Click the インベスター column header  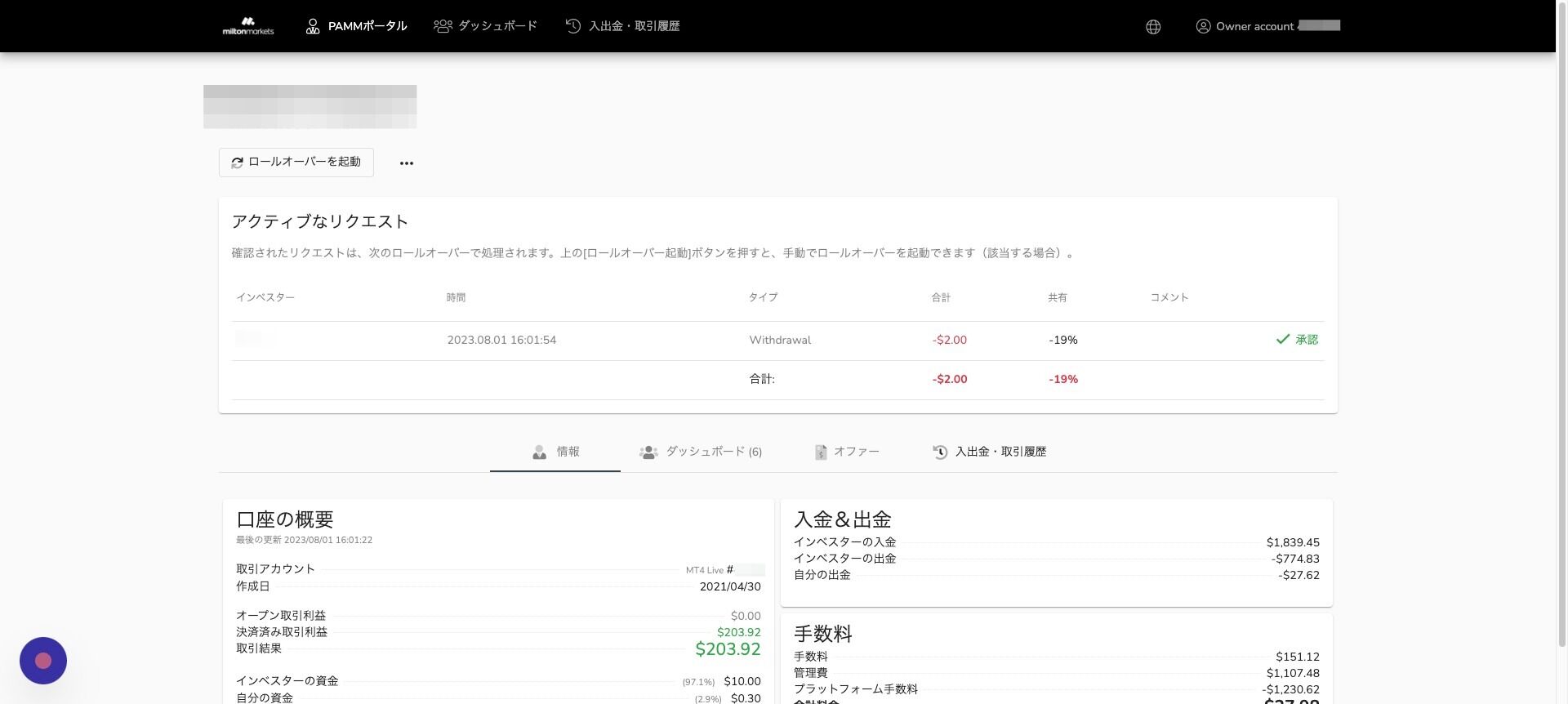pos(265,297)
